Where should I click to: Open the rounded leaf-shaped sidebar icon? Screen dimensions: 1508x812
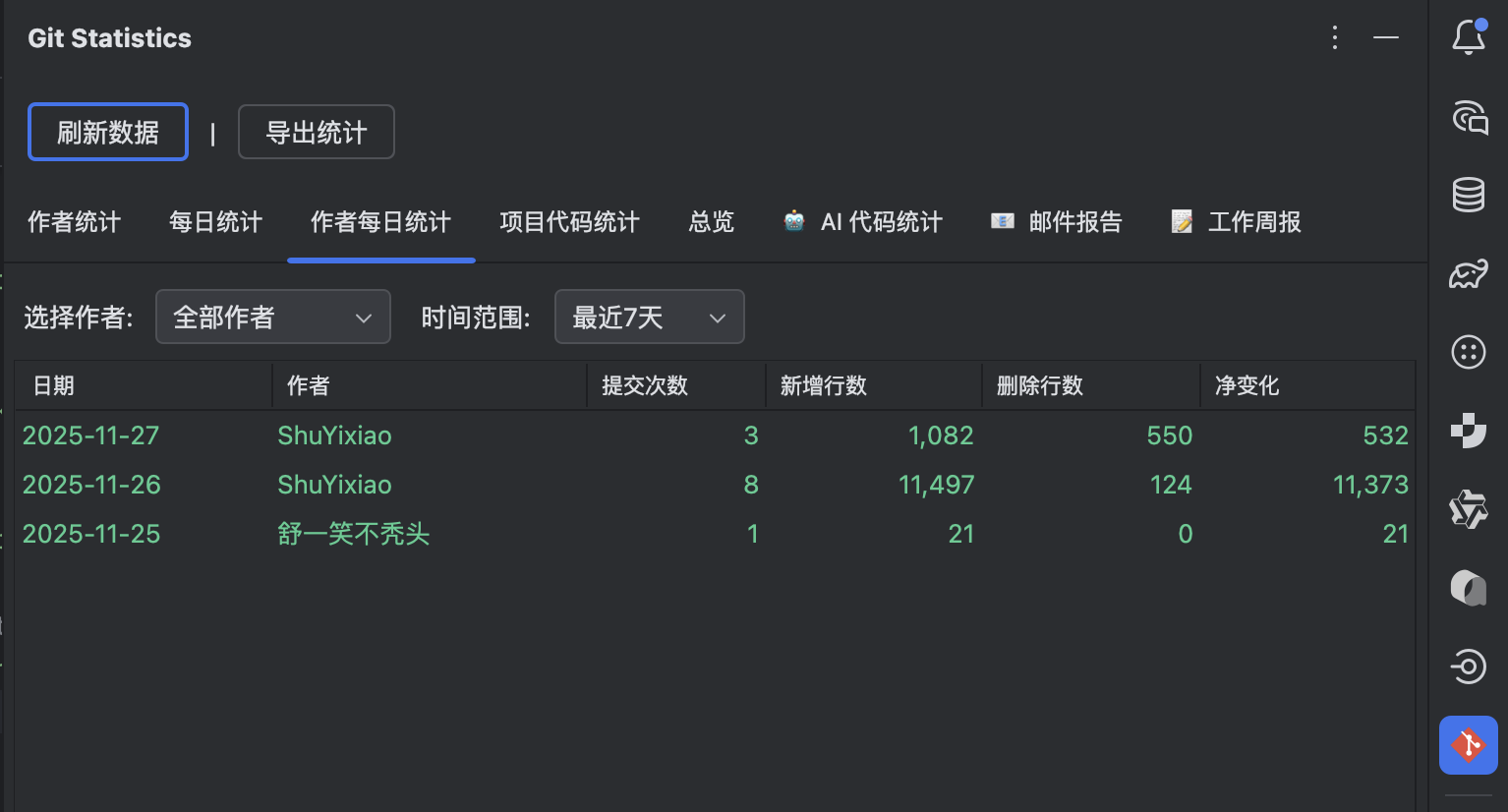click(x=1469, y=588)
